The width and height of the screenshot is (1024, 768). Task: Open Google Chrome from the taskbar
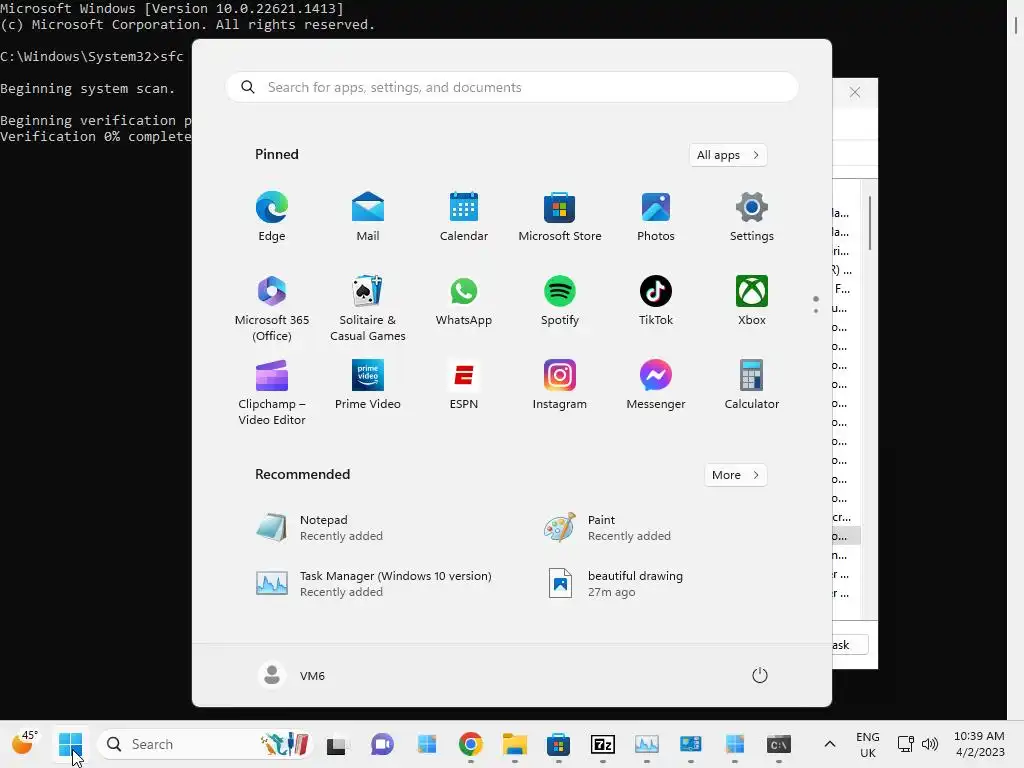point(471,744)
